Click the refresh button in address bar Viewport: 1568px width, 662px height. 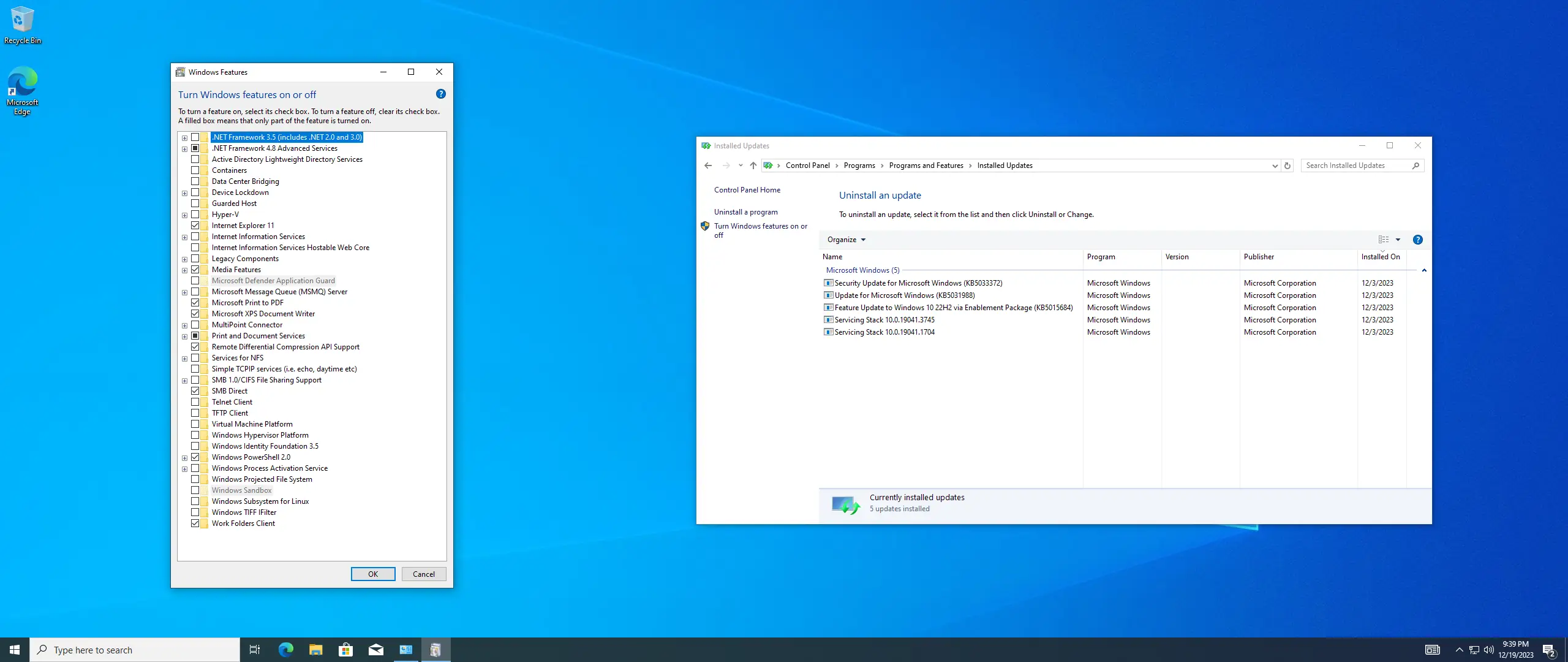coord(1287,165)
